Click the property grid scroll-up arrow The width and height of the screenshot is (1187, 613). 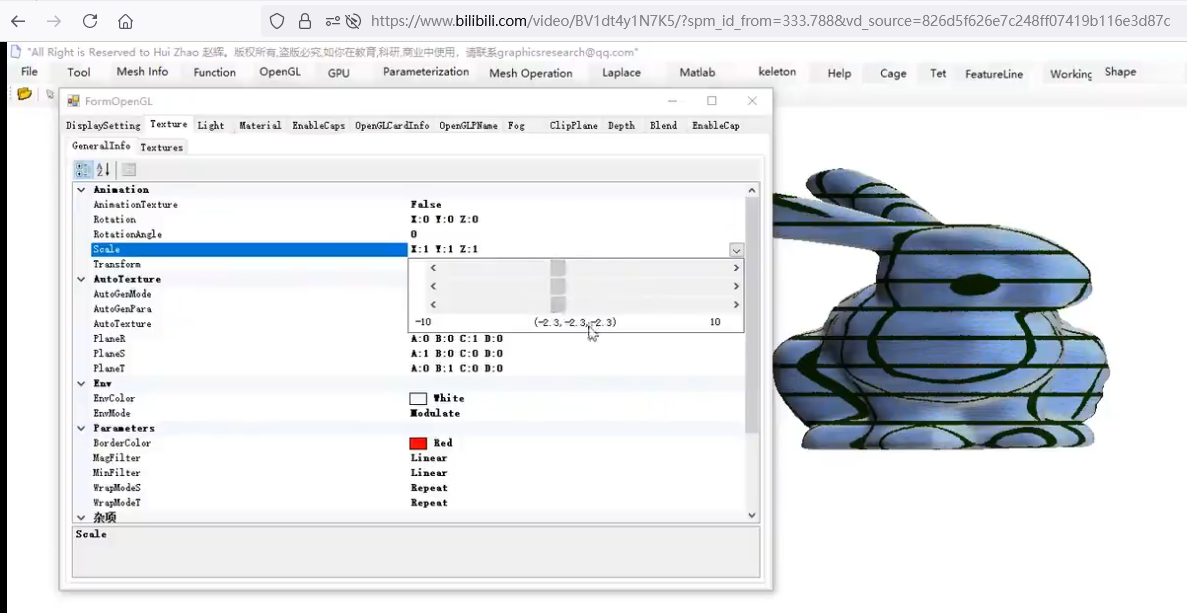coord(752,190)
